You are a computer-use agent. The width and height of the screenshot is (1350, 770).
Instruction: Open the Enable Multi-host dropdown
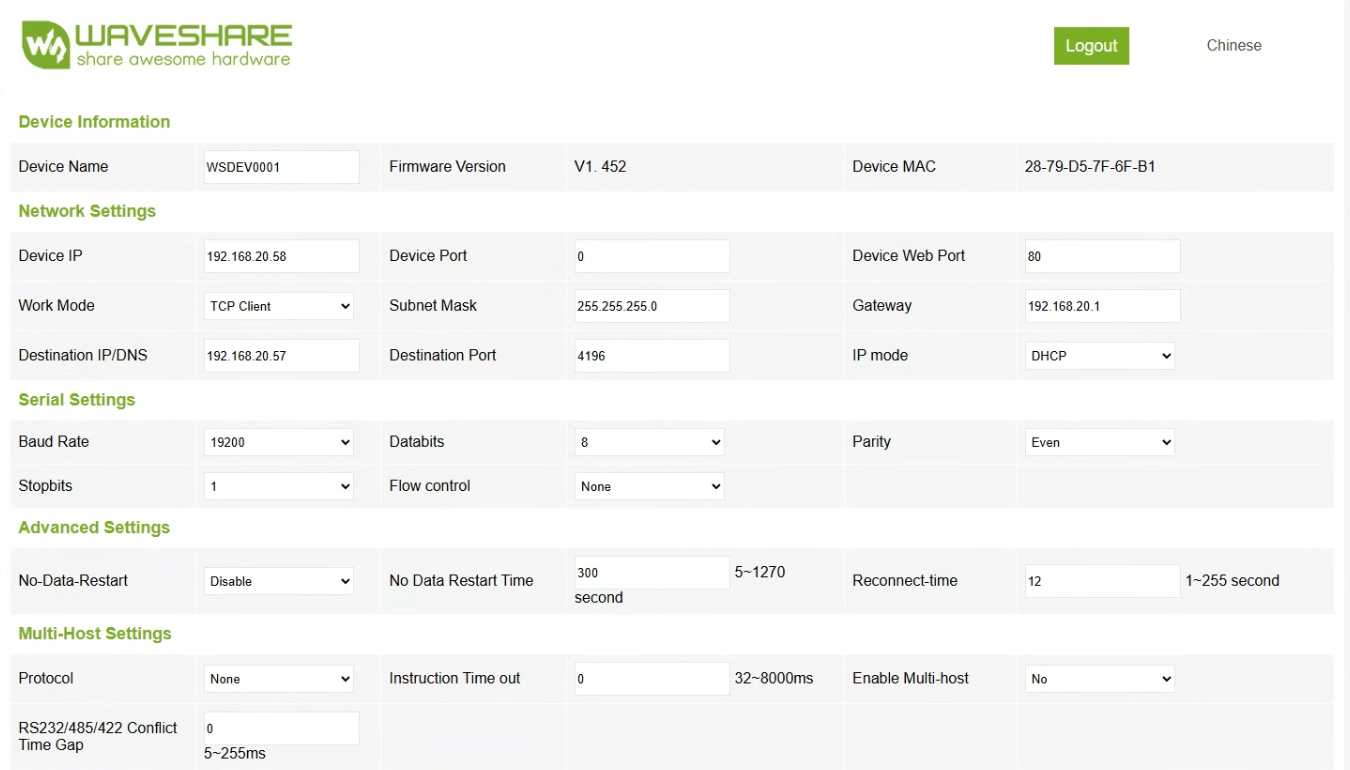1099,679
